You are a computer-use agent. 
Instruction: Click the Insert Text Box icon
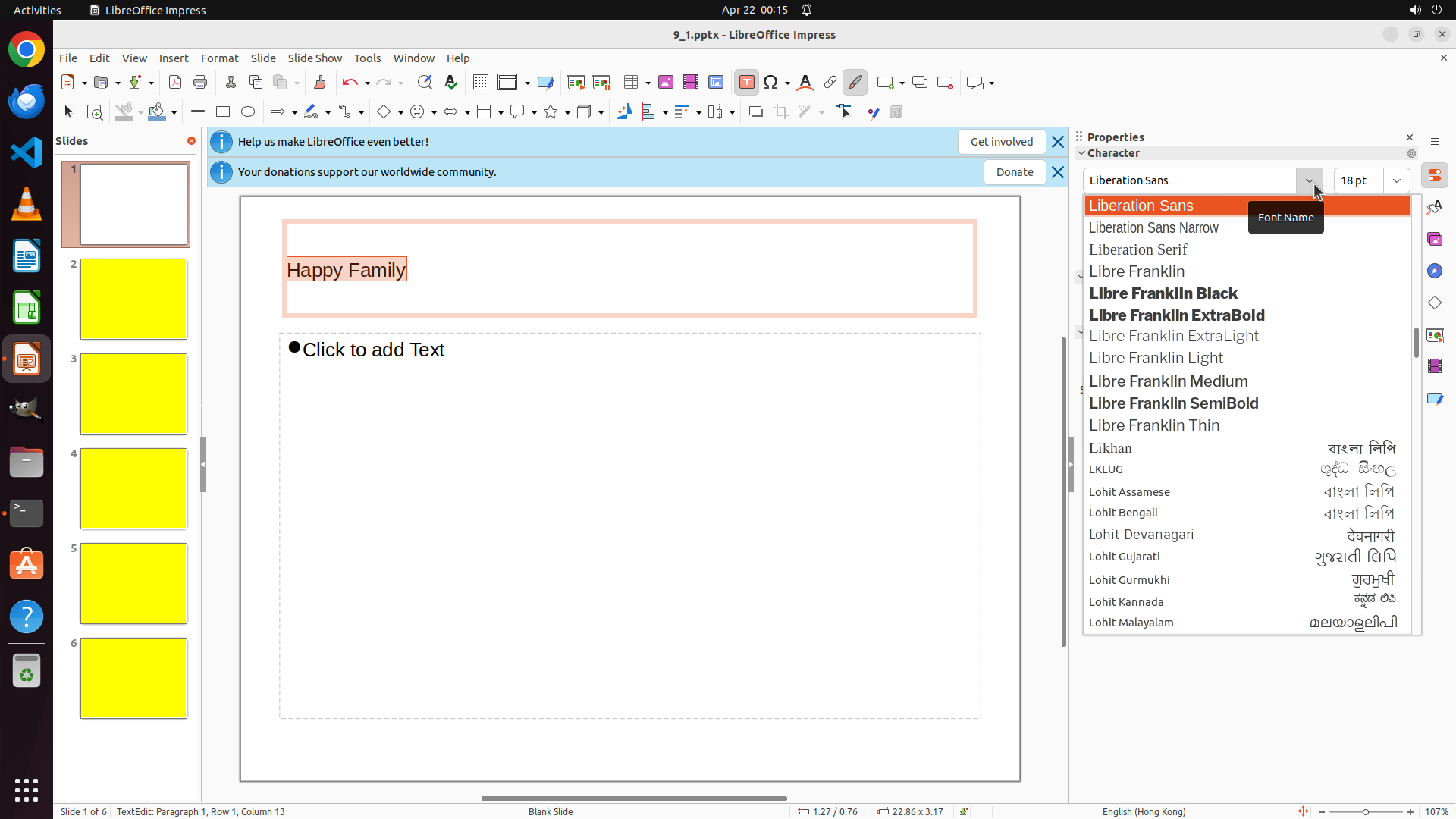click(746, 83)
